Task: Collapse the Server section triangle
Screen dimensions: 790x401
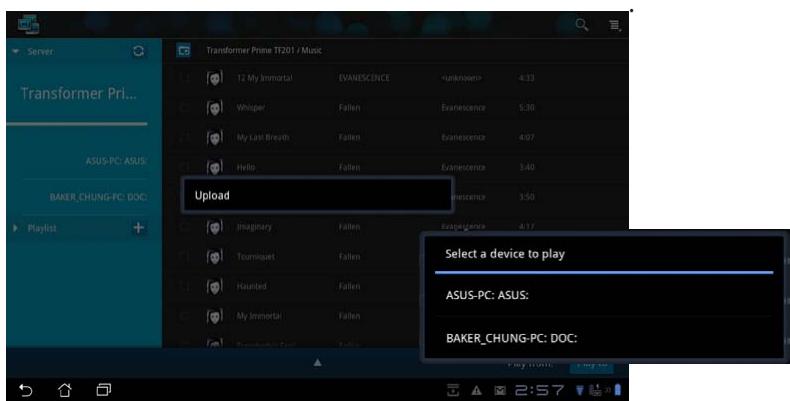Action: click(16, 51)
